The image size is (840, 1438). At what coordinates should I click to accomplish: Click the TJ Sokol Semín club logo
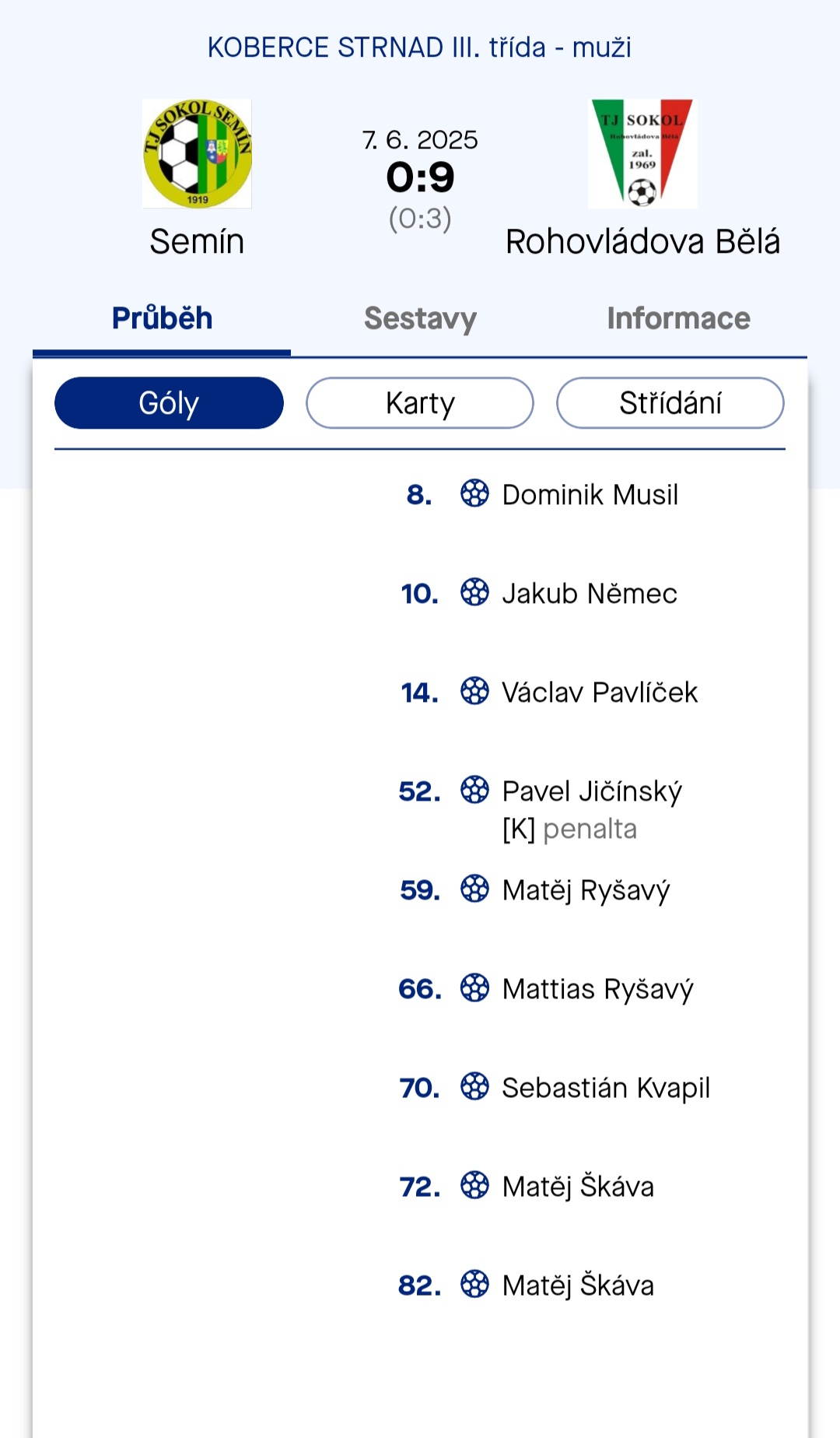point(197,153)
